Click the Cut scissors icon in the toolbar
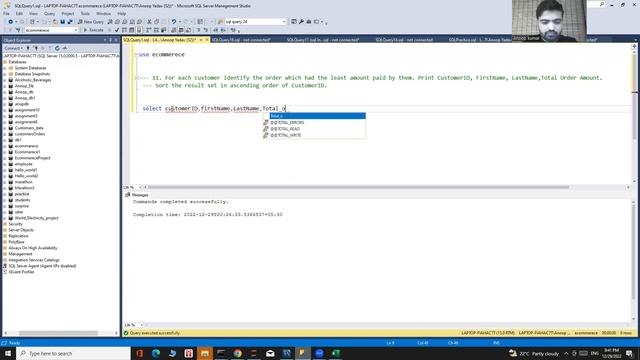This screenshot has height=360, width=640. coord(149,22)
